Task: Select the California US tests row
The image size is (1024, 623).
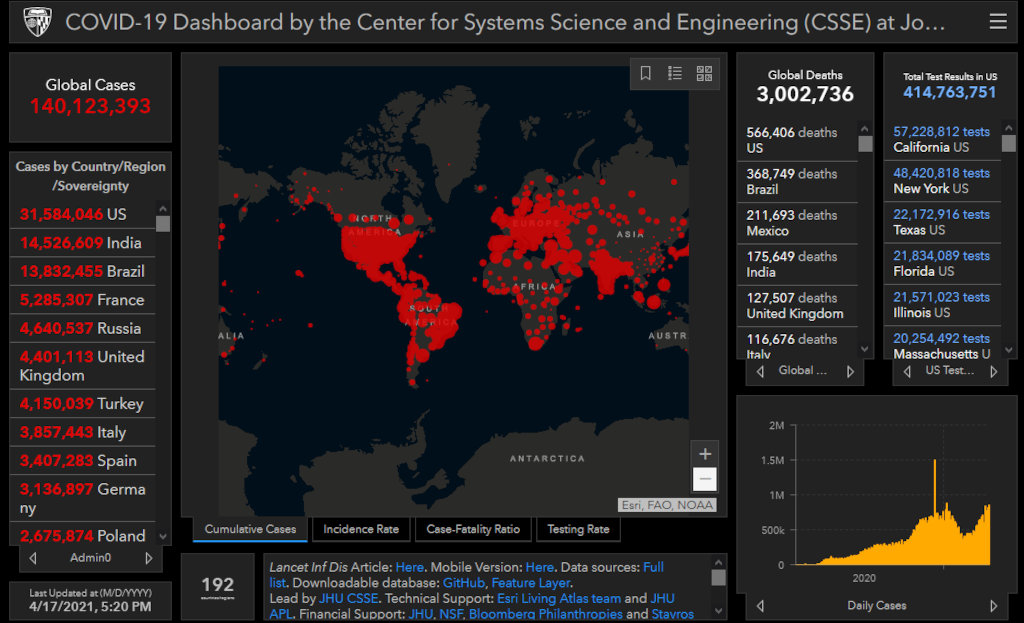Action: pos(942,139)
